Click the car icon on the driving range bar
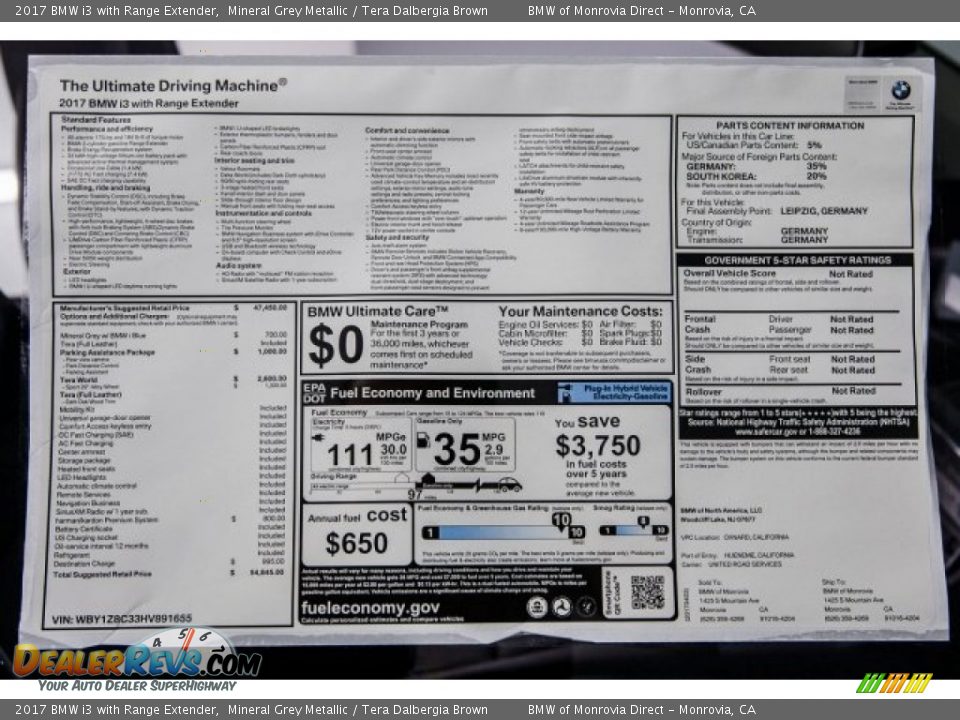Viewport: 960px width, 720px height. pos(509,485)
